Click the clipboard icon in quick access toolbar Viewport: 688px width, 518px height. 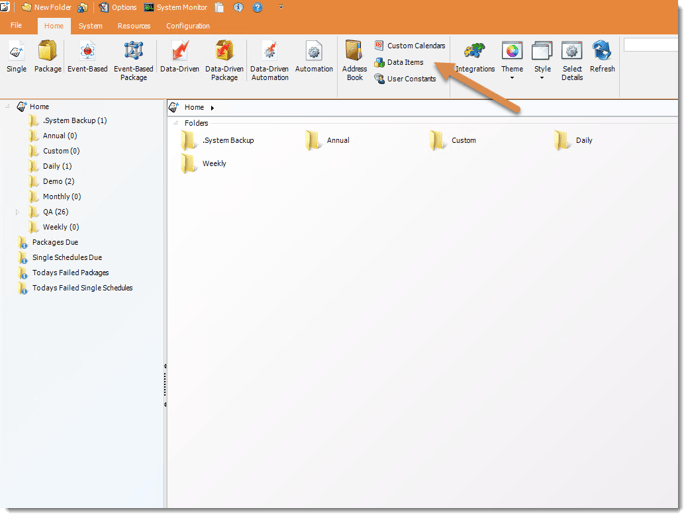click(x=219, y=7)
